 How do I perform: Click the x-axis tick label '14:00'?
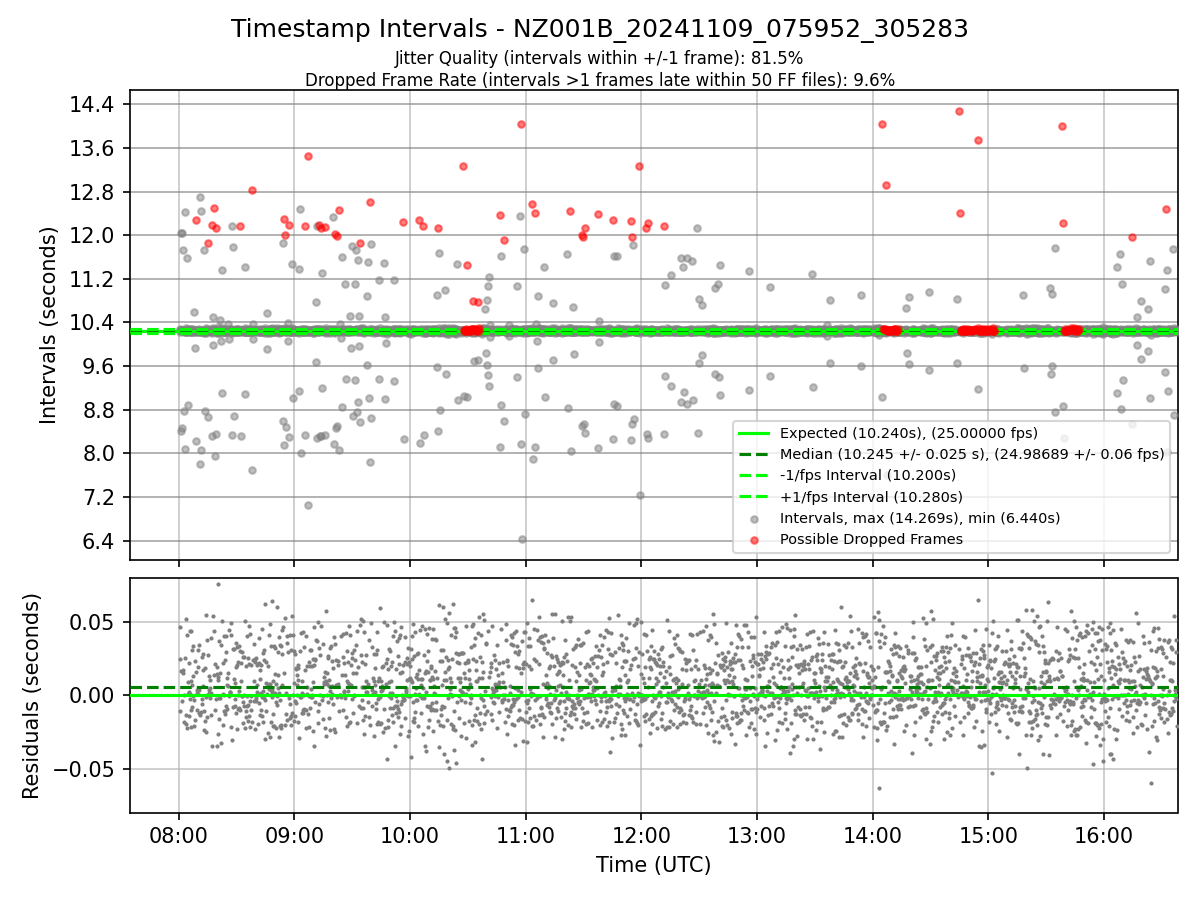pyautogui.click(x=873, y=835)
